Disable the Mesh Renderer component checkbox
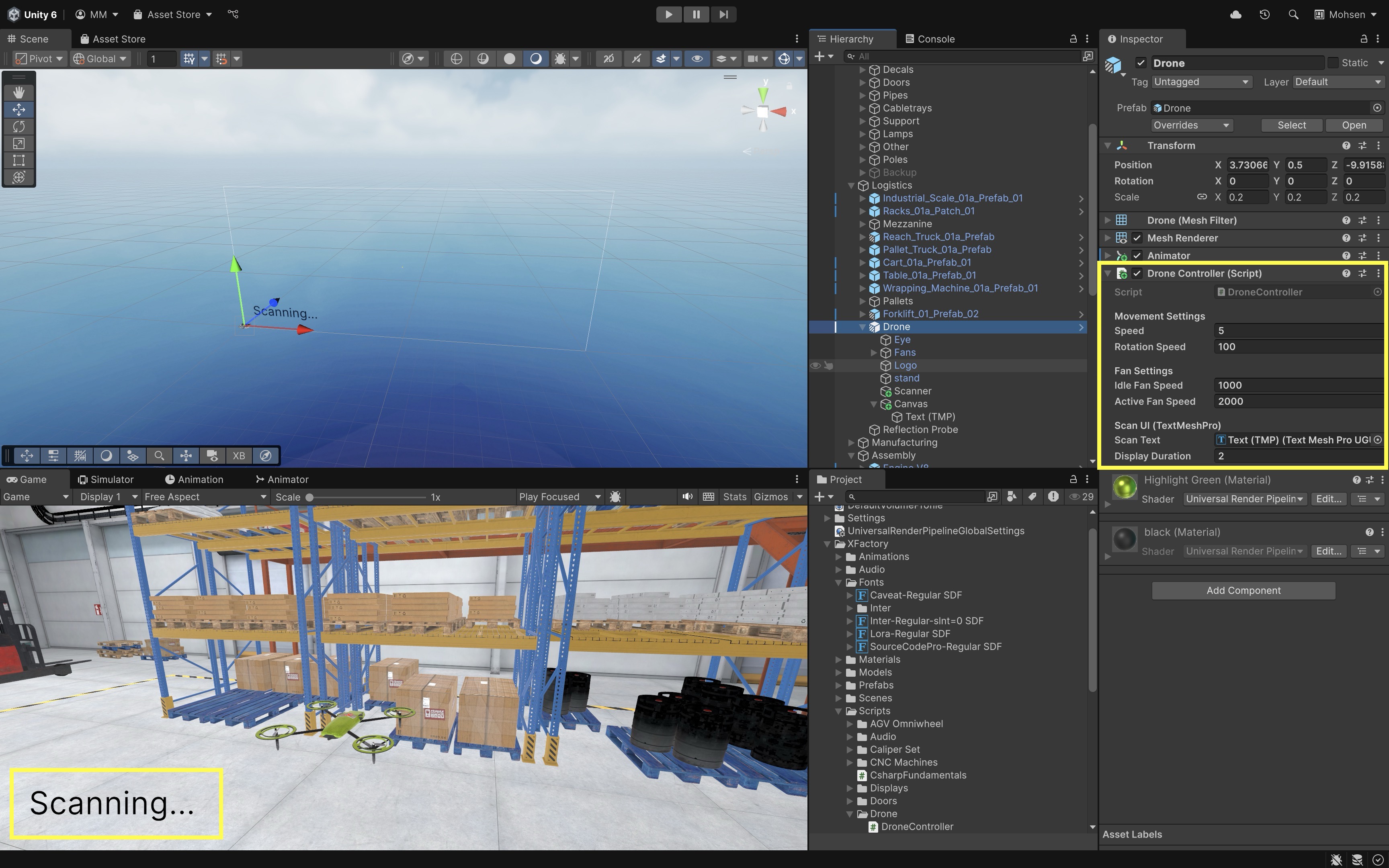The height and width of the screenshot is (868, 1389). click(1137, 237)
